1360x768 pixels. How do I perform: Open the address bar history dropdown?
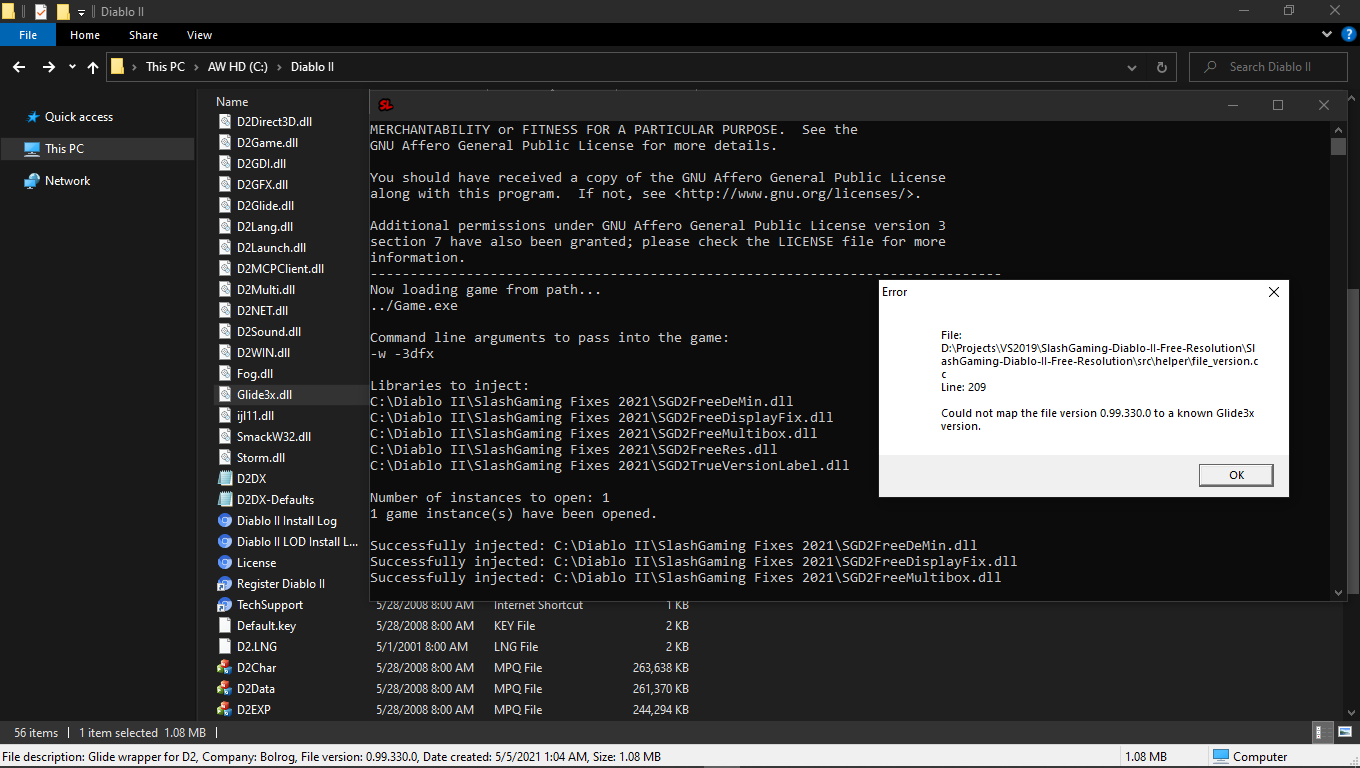(x=1131, y=66)
